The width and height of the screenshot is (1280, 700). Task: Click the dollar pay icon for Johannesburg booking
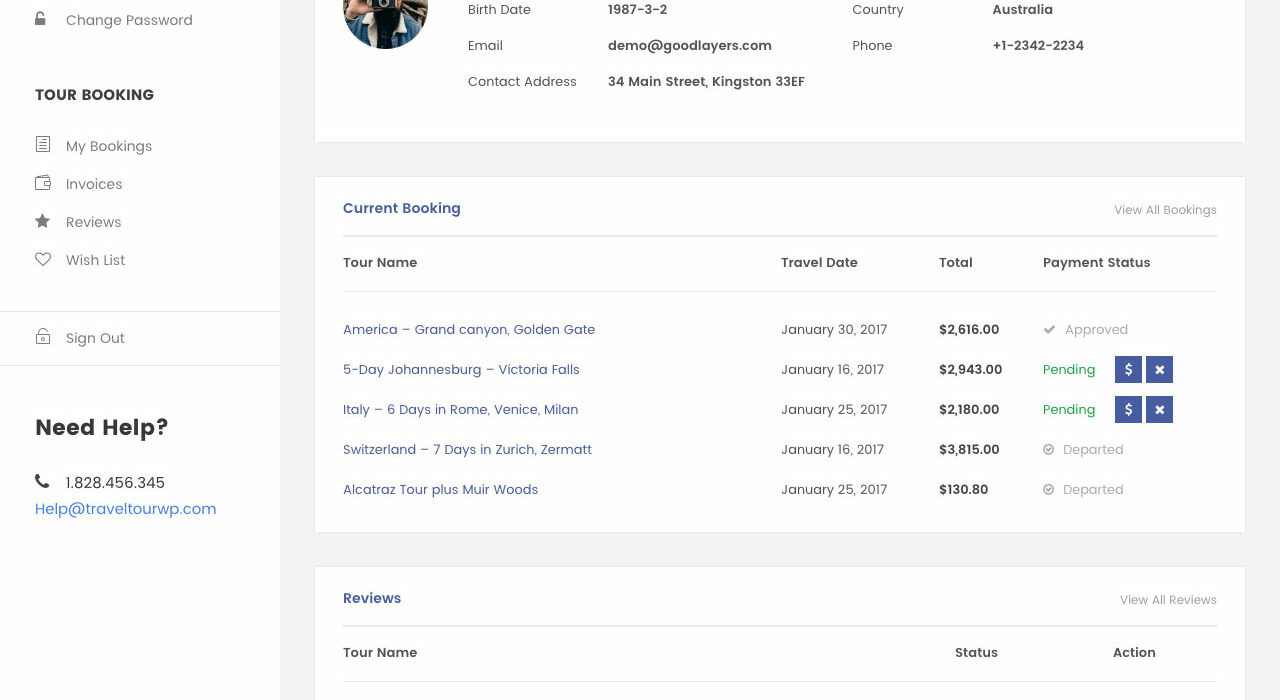(1128, 370)
